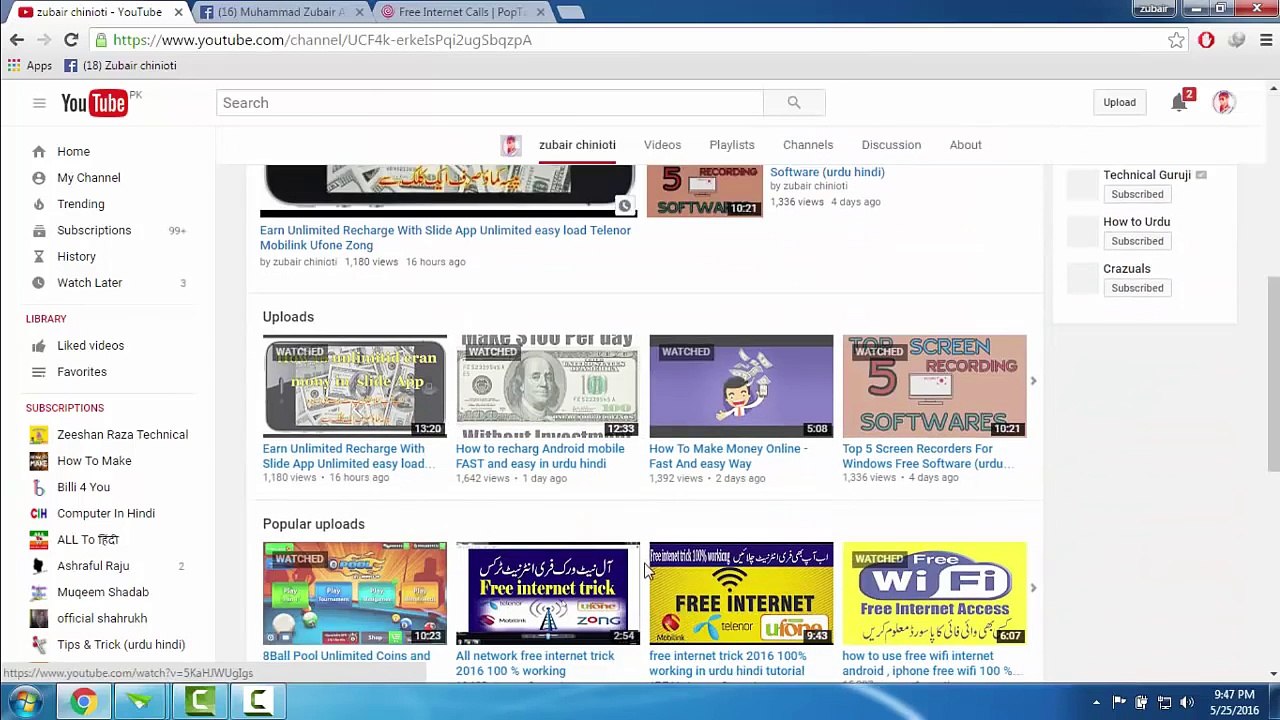Open Top 5 Screen Recording Softwares thumbnail
The height and width of the screenshot is (720, 1280).
tap(934, 386)
